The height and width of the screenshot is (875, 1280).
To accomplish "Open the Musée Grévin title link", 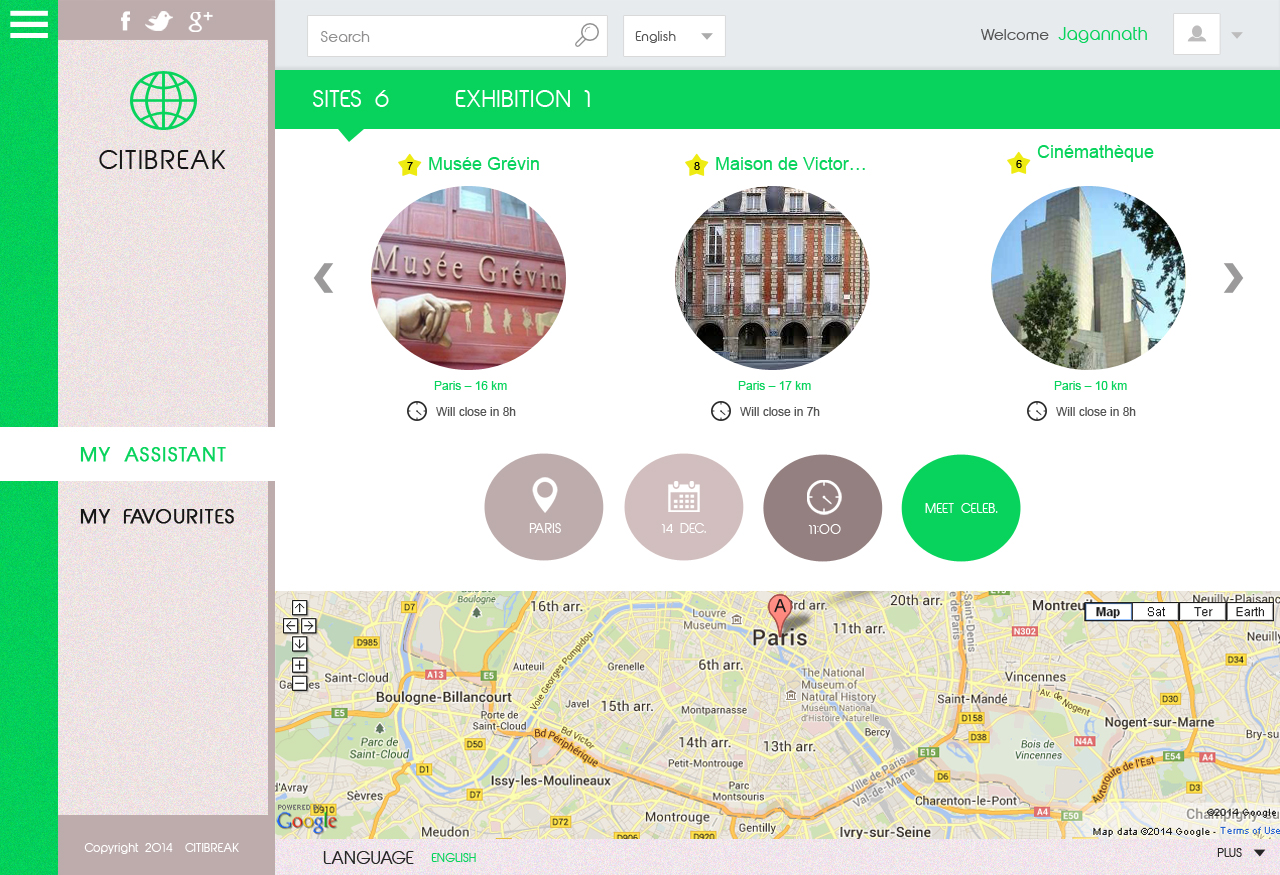I will [484, 164].
